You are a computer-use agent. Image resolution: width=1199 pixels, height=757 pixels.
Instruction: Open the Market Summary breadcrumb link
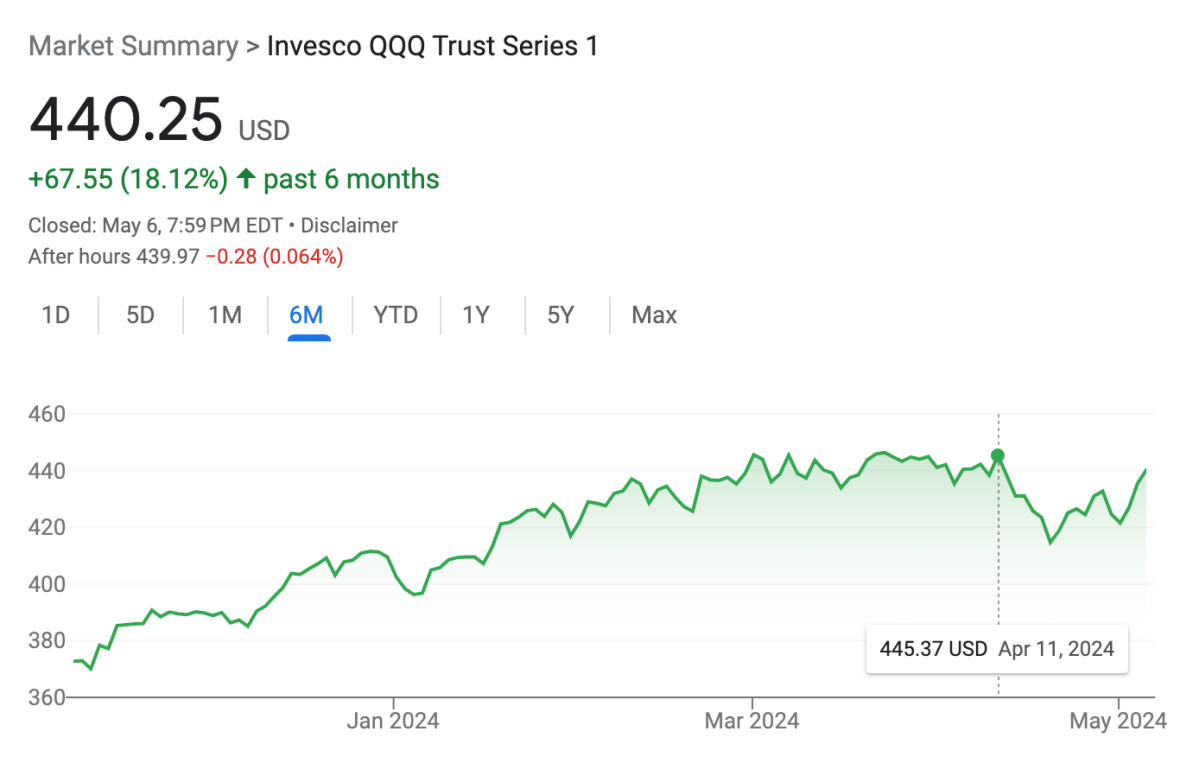pyautogui.click(x=133, y=46)
